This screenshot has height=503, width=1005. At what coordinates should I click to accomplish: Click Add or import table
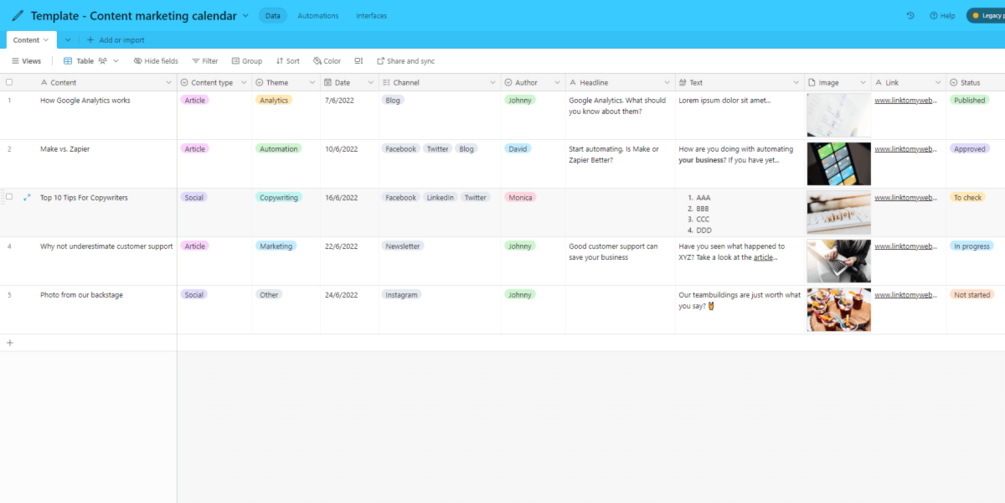(x=115, y=40)
